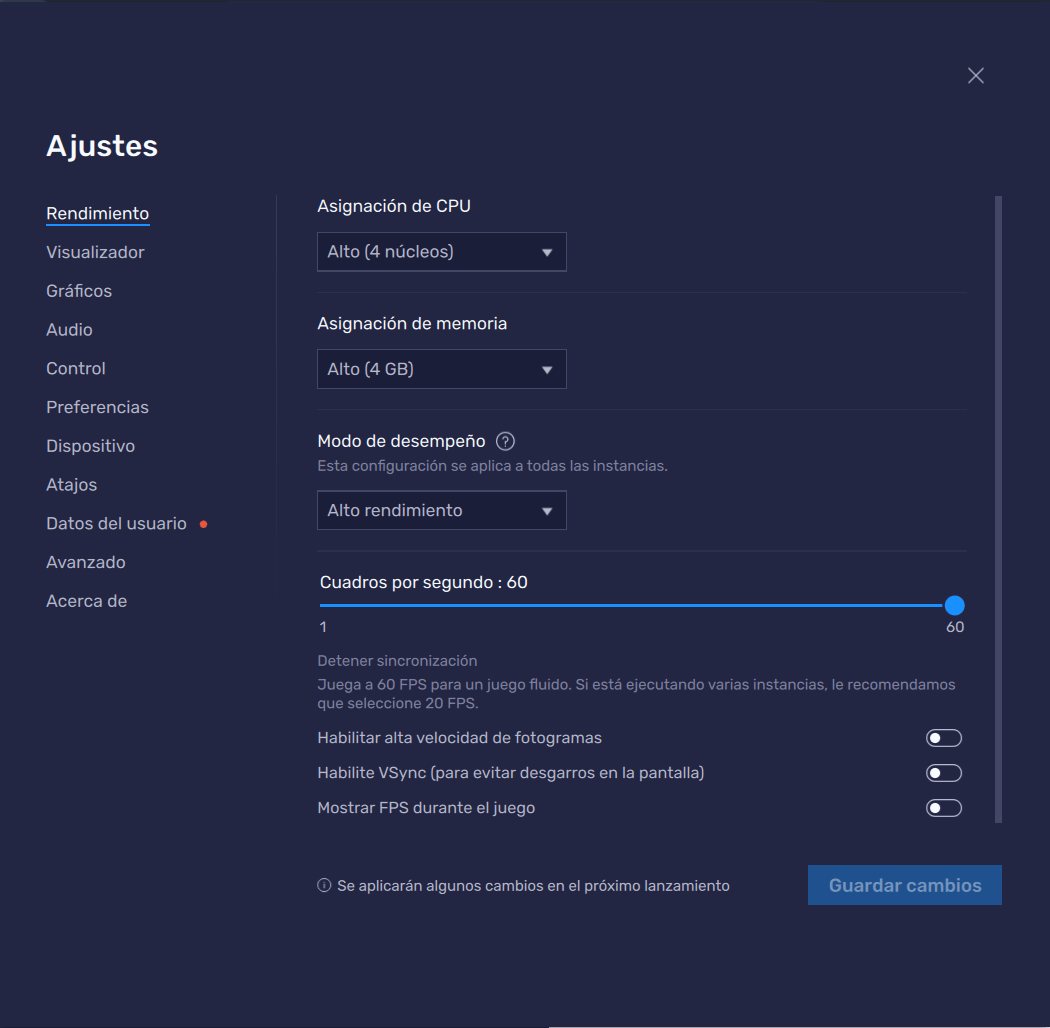Select the Rendimiento tab
The image size is (1050, 1028).
click(x=98, y=214)
